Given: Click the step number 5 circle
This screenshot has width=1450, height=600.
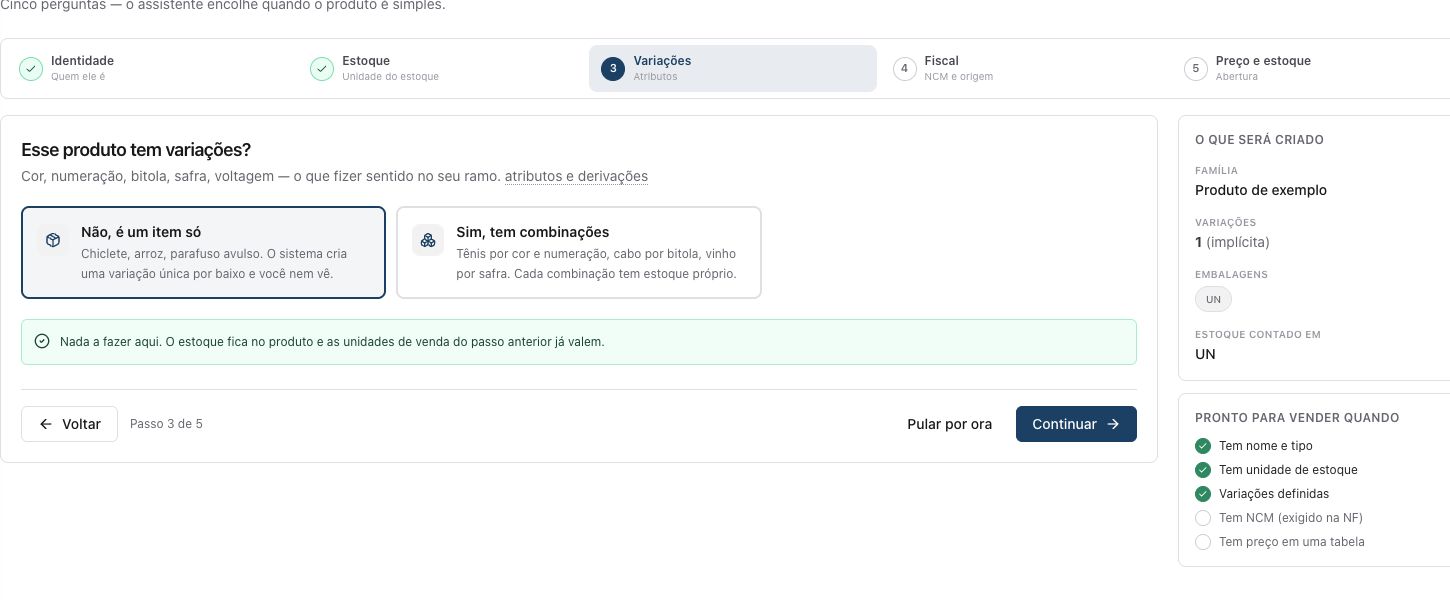Looking at the screenshot, I should [x=1195, y=69].
